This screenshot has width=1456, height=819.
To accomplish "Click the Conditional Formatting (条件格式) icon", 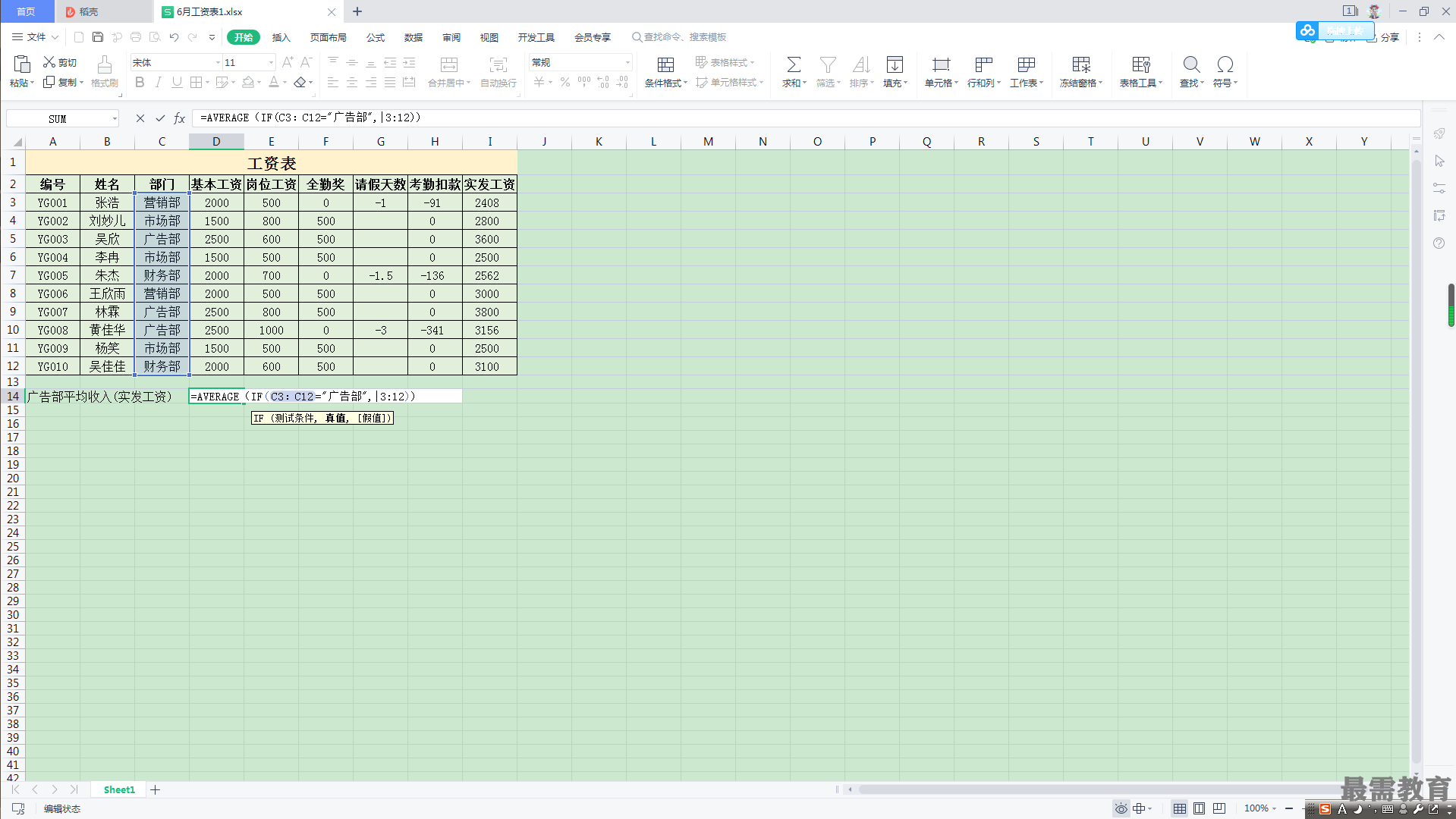I will click(x=665, y=65).
